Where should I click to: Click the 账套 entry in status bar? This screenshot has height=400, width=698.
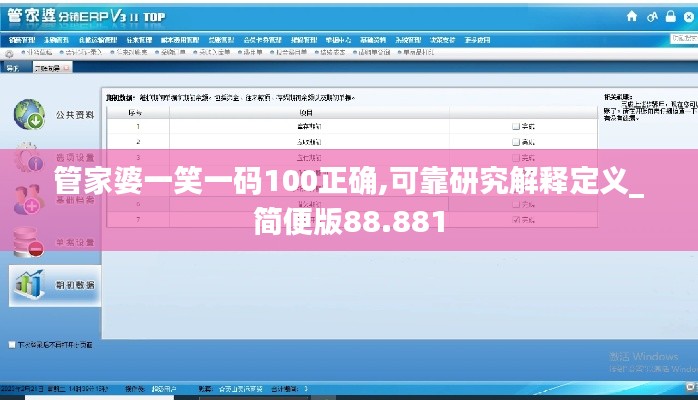pyautogui.click(x=231, y=389)
